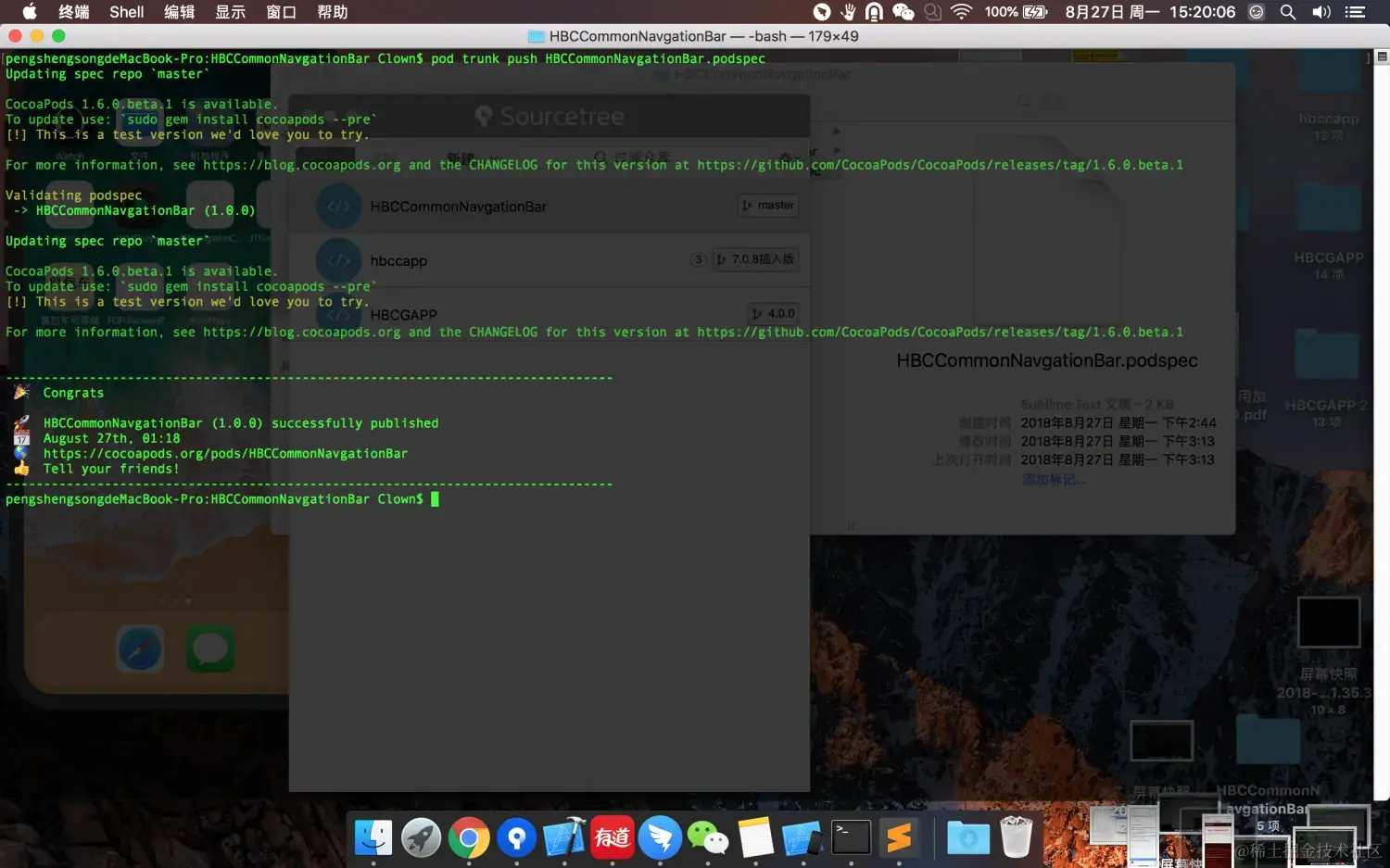Open the Trash in the Dock
The image size is (1390, 868).
pyautogui.click(x=1017, y=837)
